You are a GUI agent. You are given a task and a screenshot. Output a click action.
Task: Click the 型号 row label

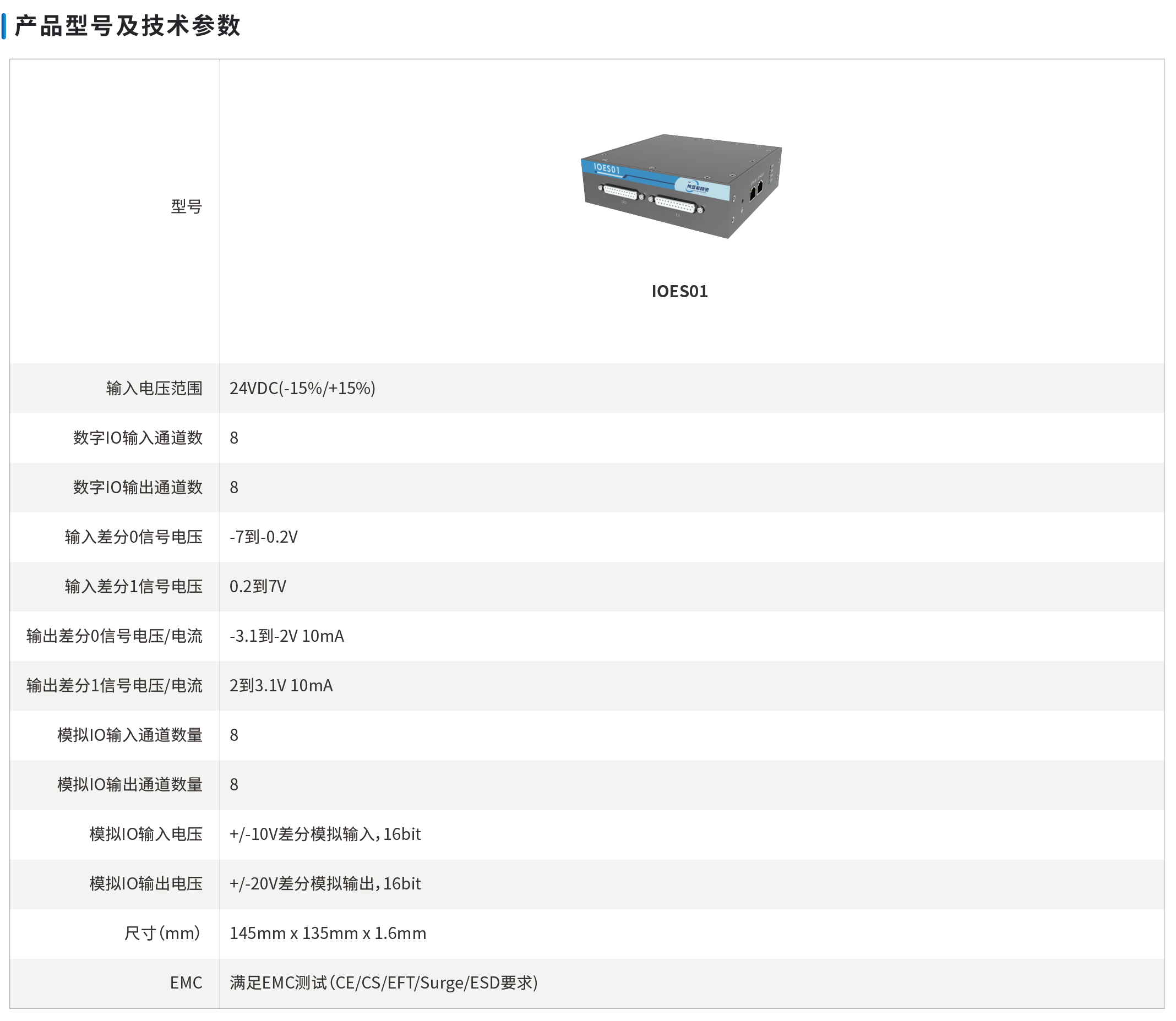tap(186, 206)
